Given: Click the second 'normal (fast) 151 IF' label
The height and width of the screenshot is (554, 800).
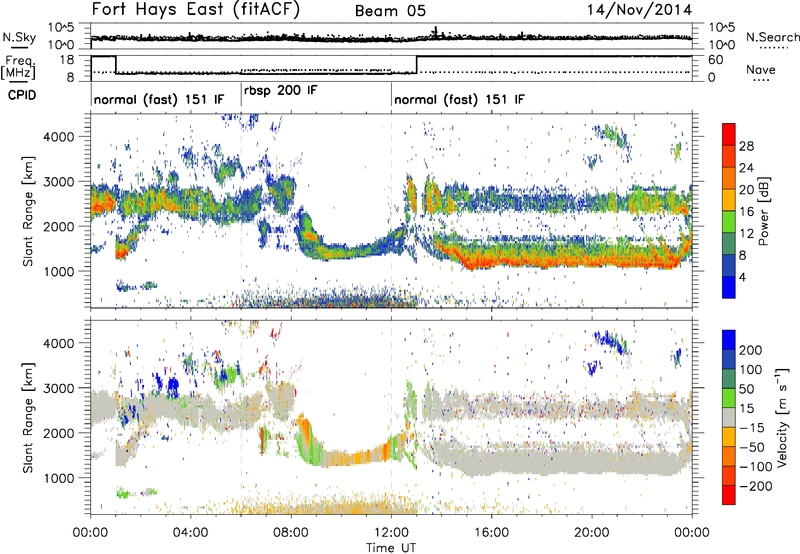Looking at the screenshot, I should [x=459, y=99].
